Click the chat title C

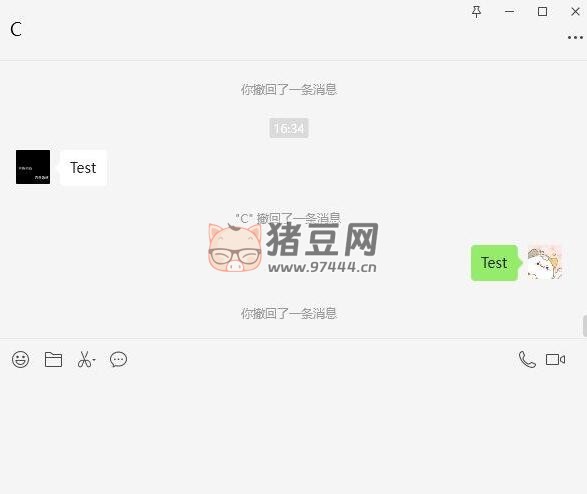click(x=16, y=29)
